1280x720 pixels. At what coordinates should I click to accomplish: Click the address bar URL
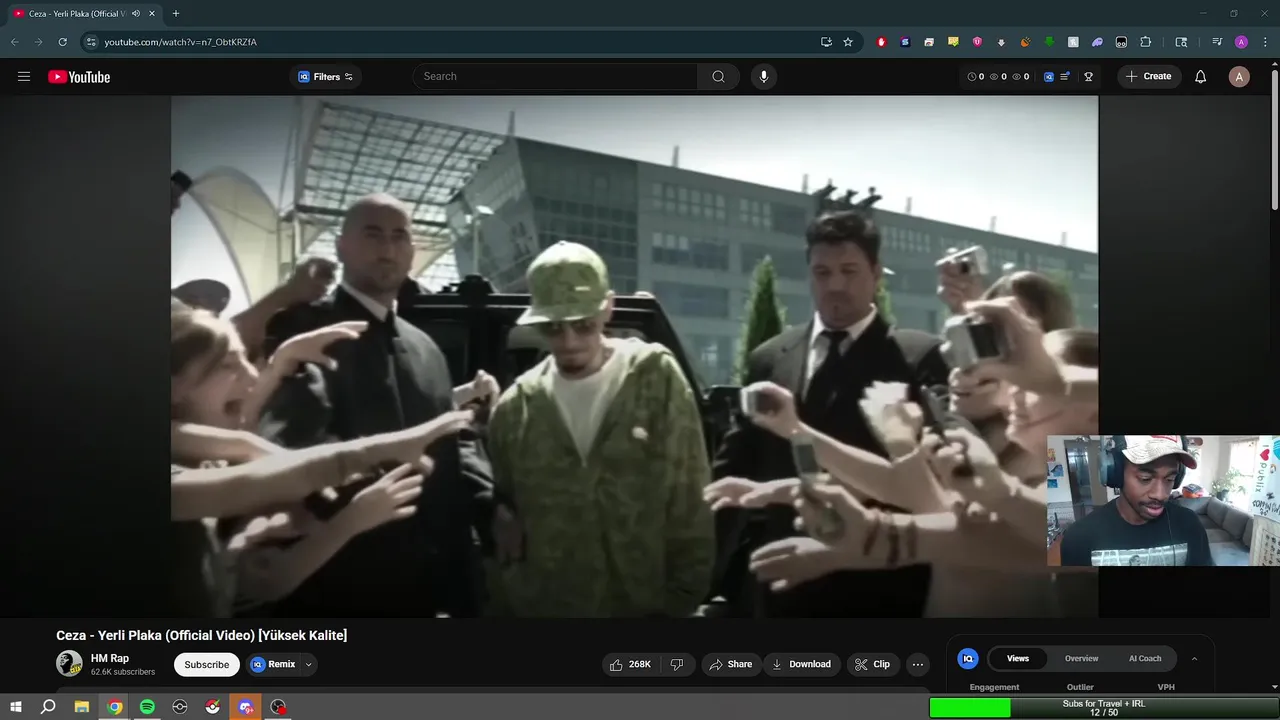[x=181, y=42]
